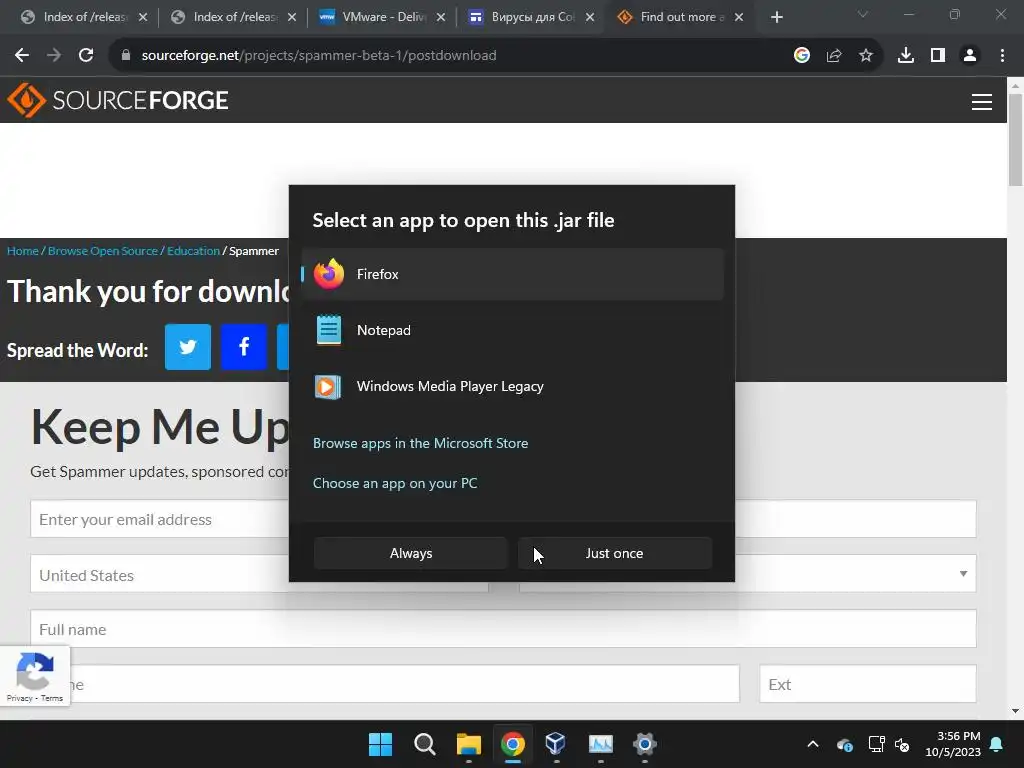This screenshot has width=1024, height=768.
Task: Click the Ext field
Action: click(x=868, y=684)
